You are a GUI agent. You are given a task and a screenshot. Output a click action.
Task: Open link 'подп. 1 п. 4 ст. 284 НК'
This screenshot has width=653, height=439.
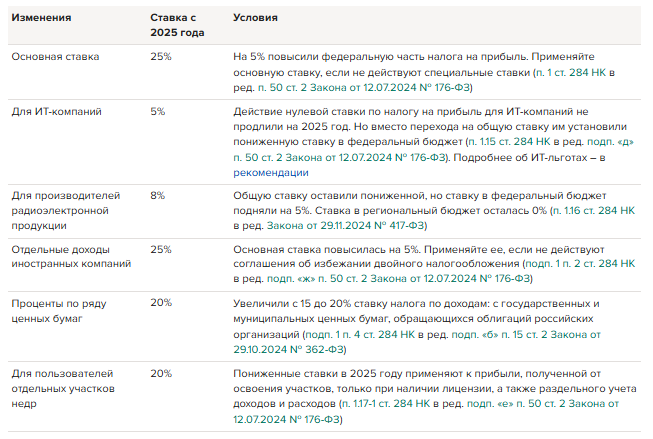pyautogui.click(x=360, y=334)
